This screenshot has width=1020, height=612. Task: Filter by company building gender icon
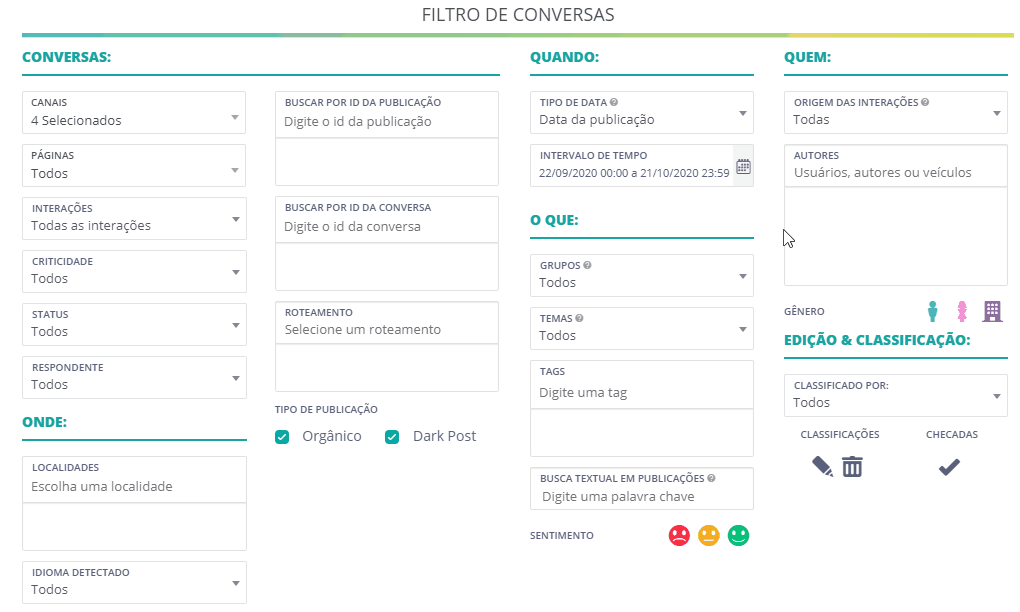click(991, 311)
